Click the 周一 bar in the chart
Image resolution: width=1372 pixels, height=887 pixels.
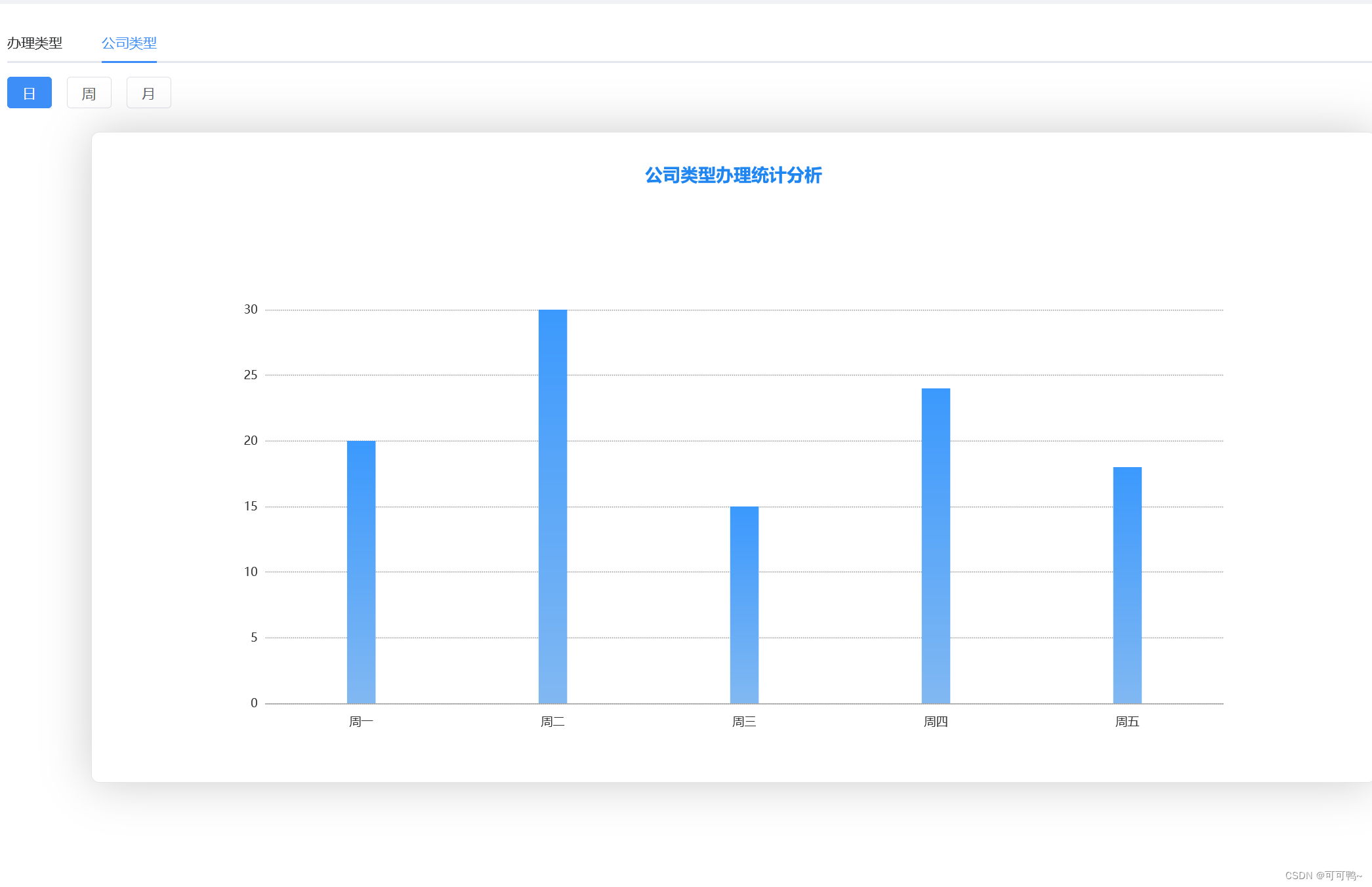(361, 572)
